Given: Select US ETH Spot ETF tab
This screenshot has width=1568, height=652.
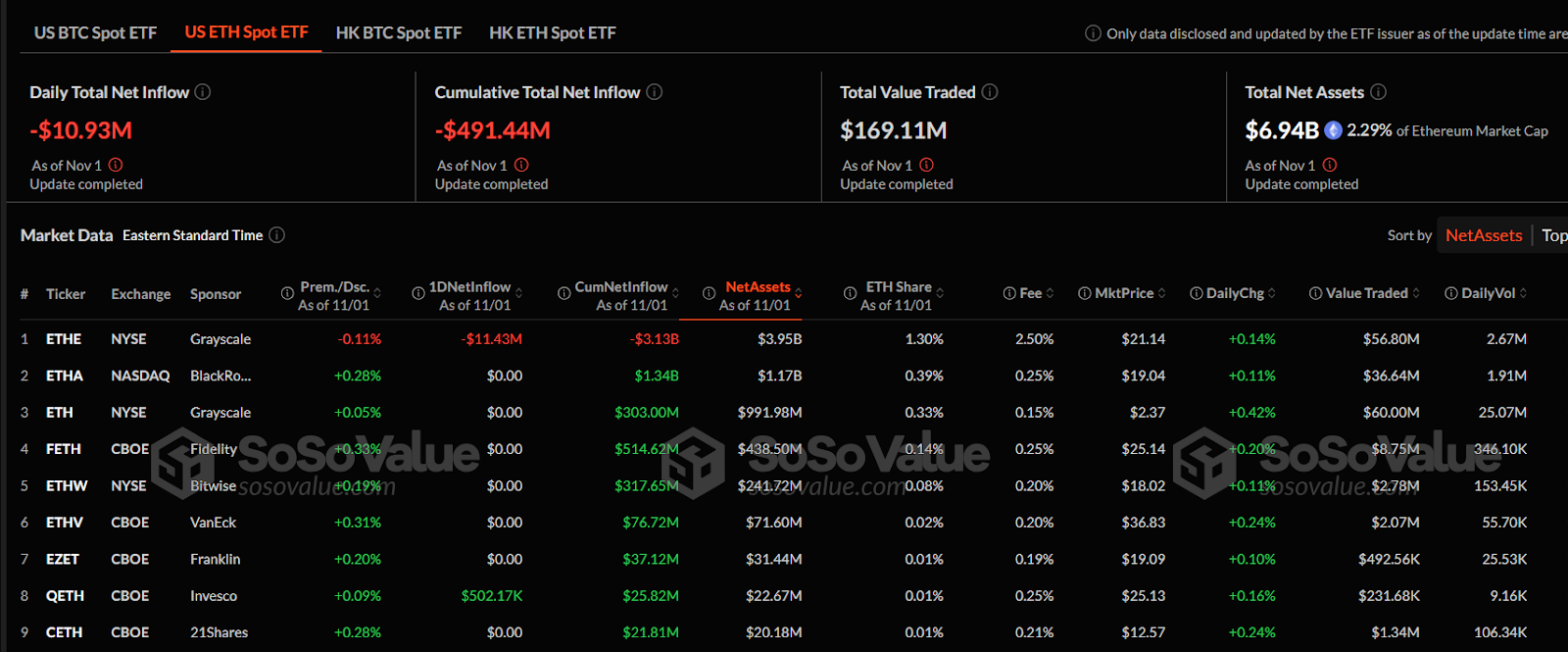Looking at the screenshot, I should tap(246, 32).
